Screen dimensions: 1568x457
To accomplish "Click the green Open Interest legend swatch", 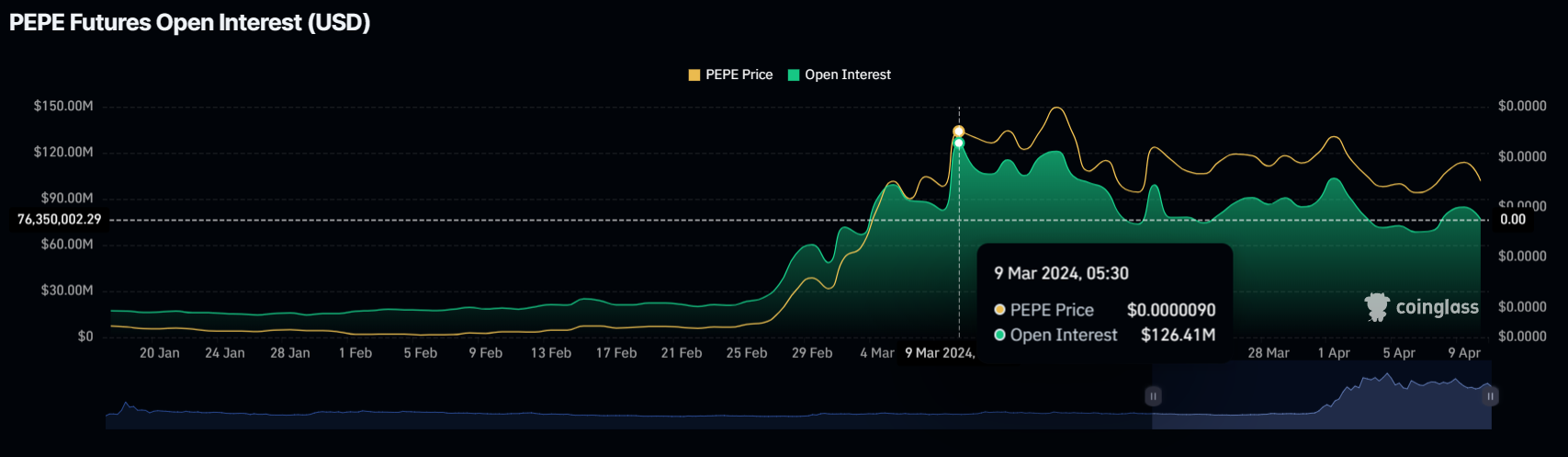I will pos(794,75).
